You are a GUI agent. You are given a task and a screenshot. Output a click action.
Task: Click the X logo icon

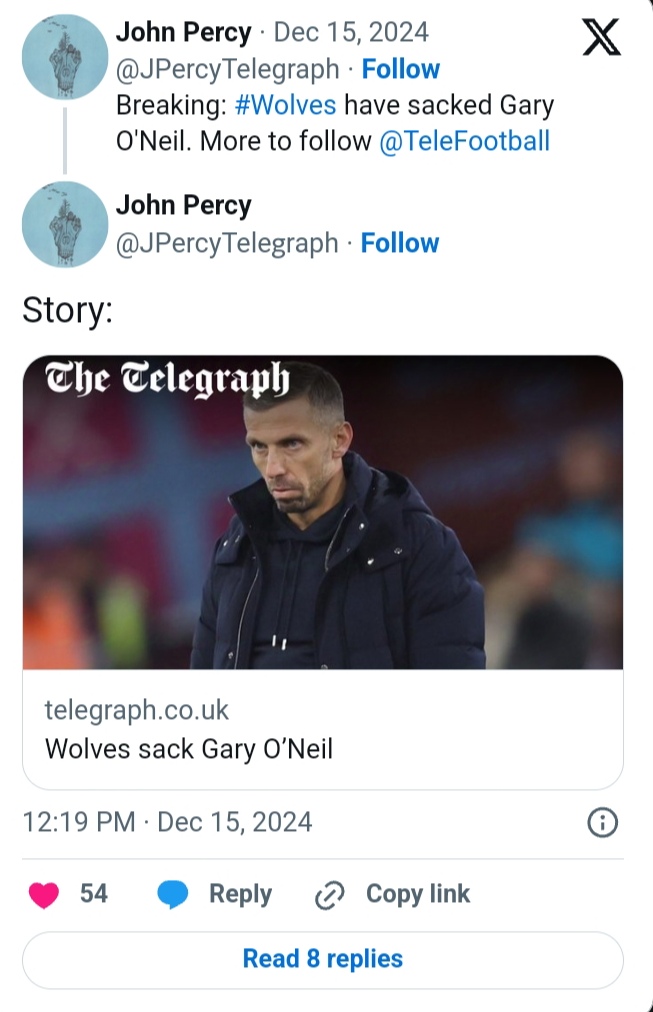coord(601,38)
